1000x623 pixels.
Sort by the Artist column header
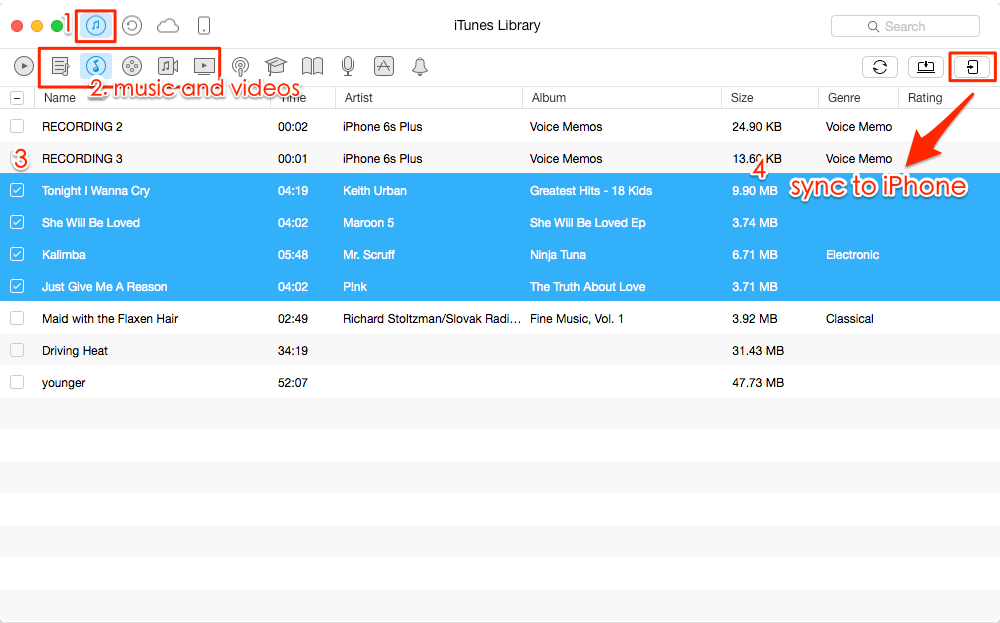point(358,98)
